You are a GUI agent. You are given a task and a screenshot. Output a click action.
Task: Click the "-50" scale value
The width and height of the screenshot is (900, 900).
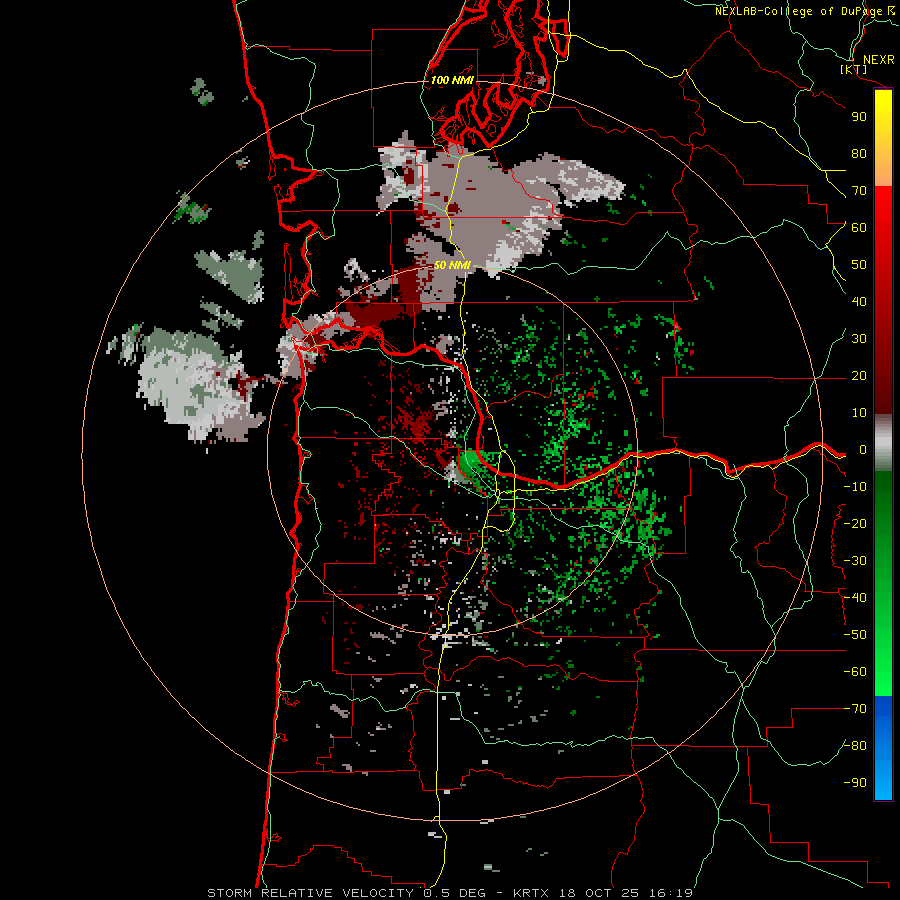[855, 635]
